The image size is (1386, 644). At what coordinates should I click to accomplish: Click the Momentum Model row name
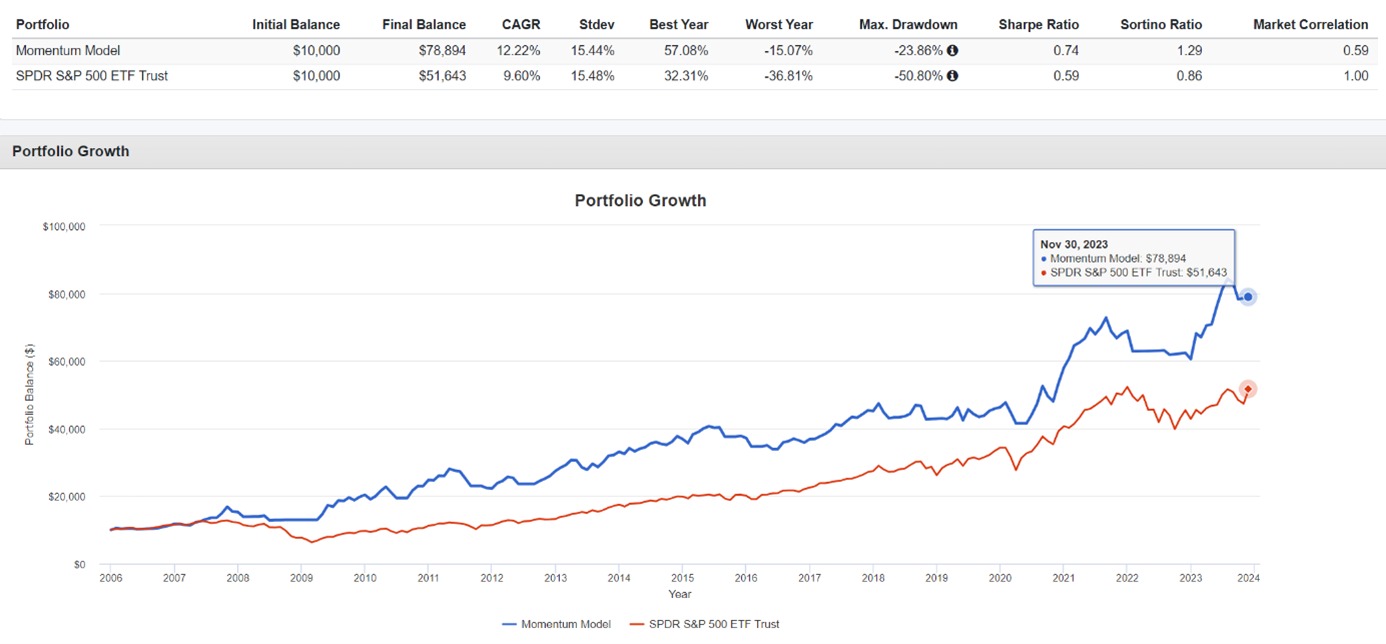[x=66, y=50]
